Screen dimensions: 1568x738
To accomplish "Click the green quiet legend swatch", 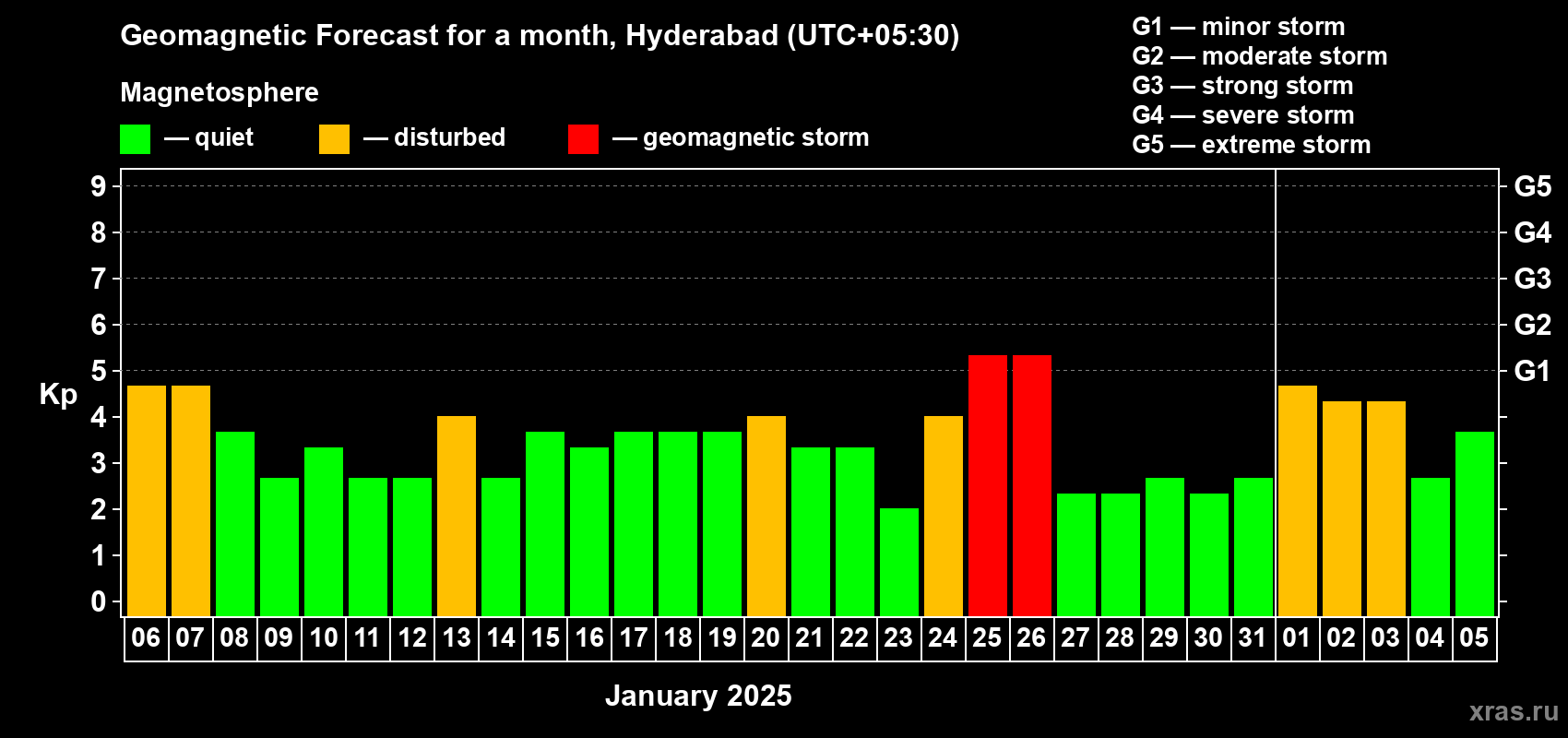I will click(135, 139).
